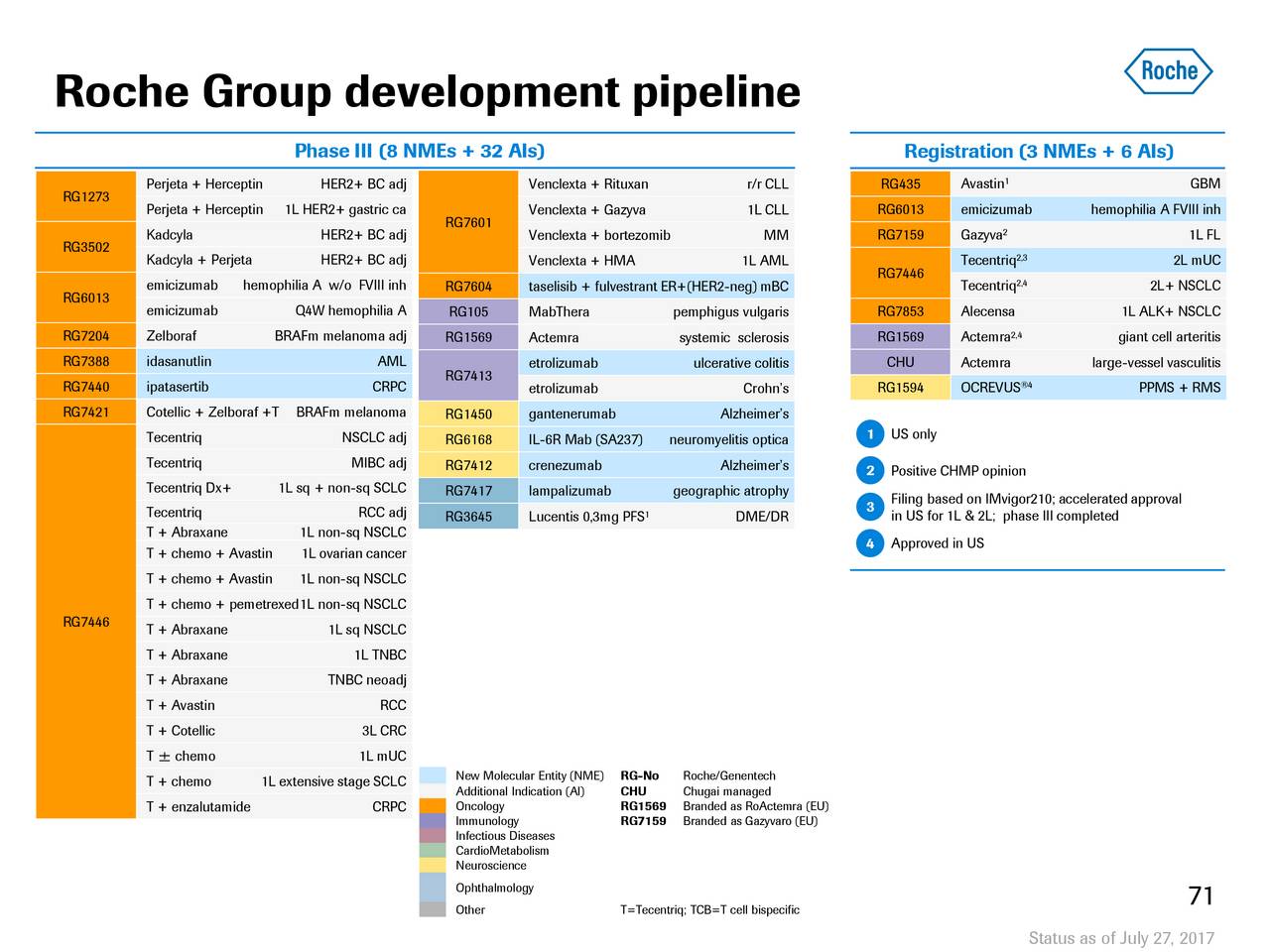Click the Neuroscience yellow legend marker
The image size is (1270, 952).
click(x=433, y=865)
